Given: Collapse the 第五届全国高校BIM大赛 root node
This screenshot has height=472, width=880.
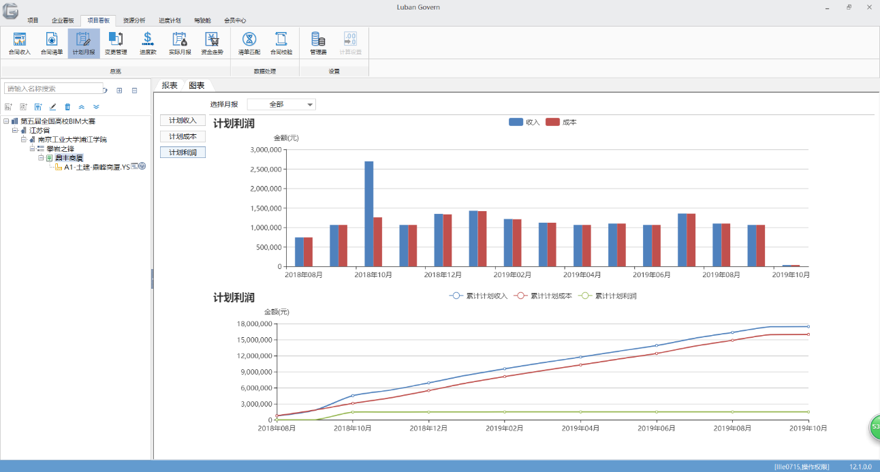Looking at the screenshot, I should (x=6, y=121).
